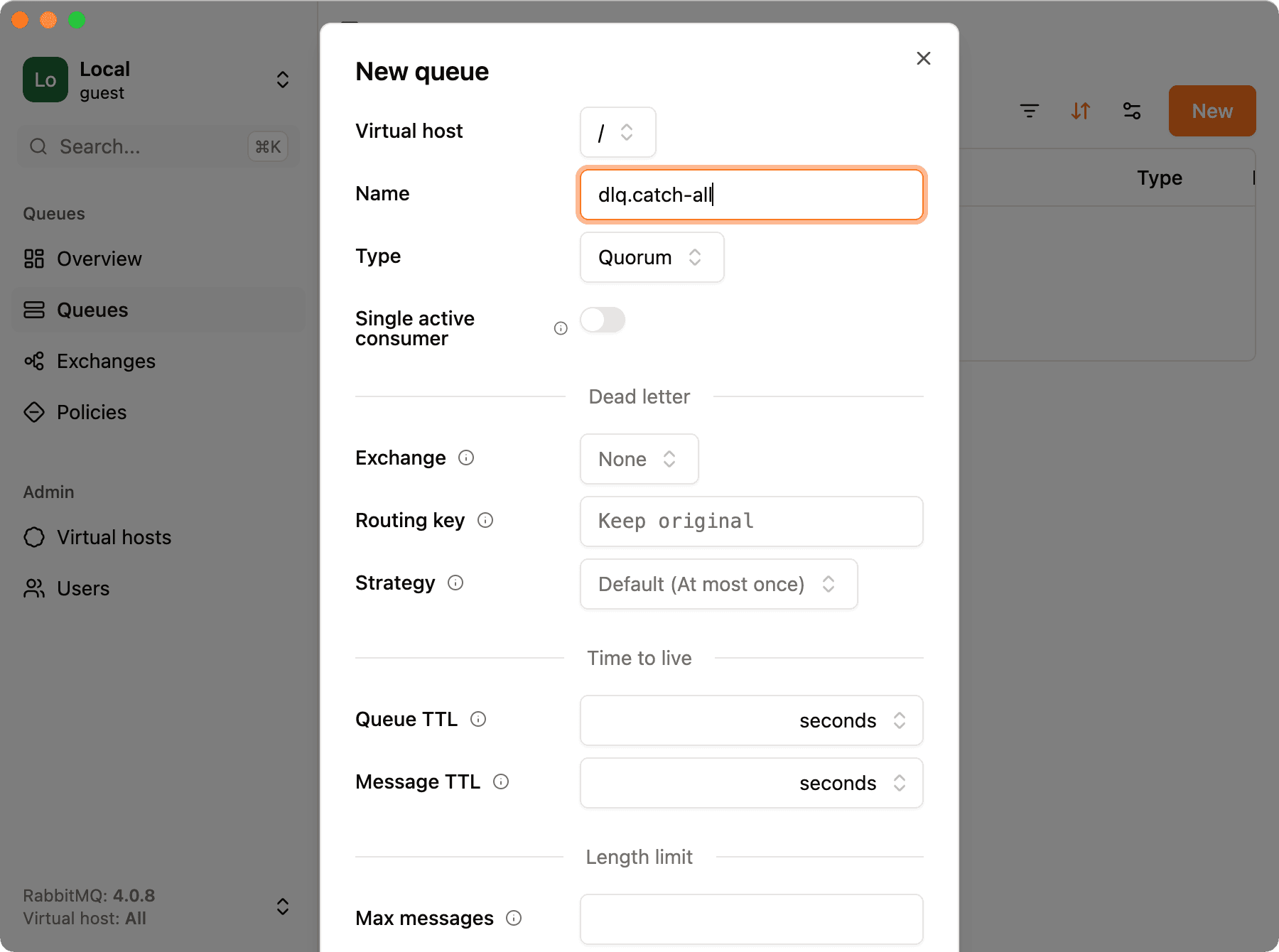
Task: Select the Exchanges icon in the sidebar
Action: [33, 361]
